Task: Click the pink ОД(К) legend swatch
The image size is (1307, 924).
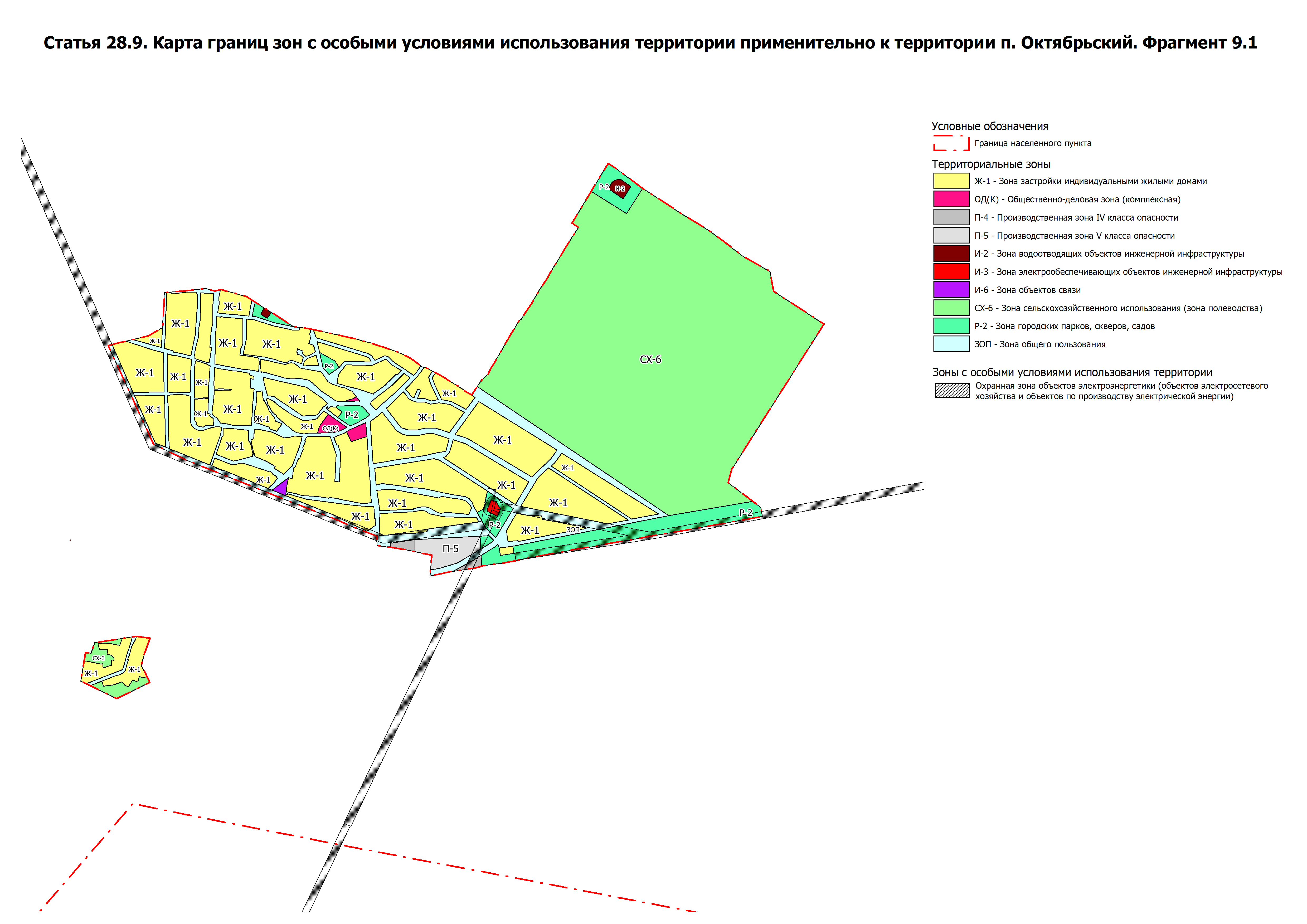Action: pos(951,199)
